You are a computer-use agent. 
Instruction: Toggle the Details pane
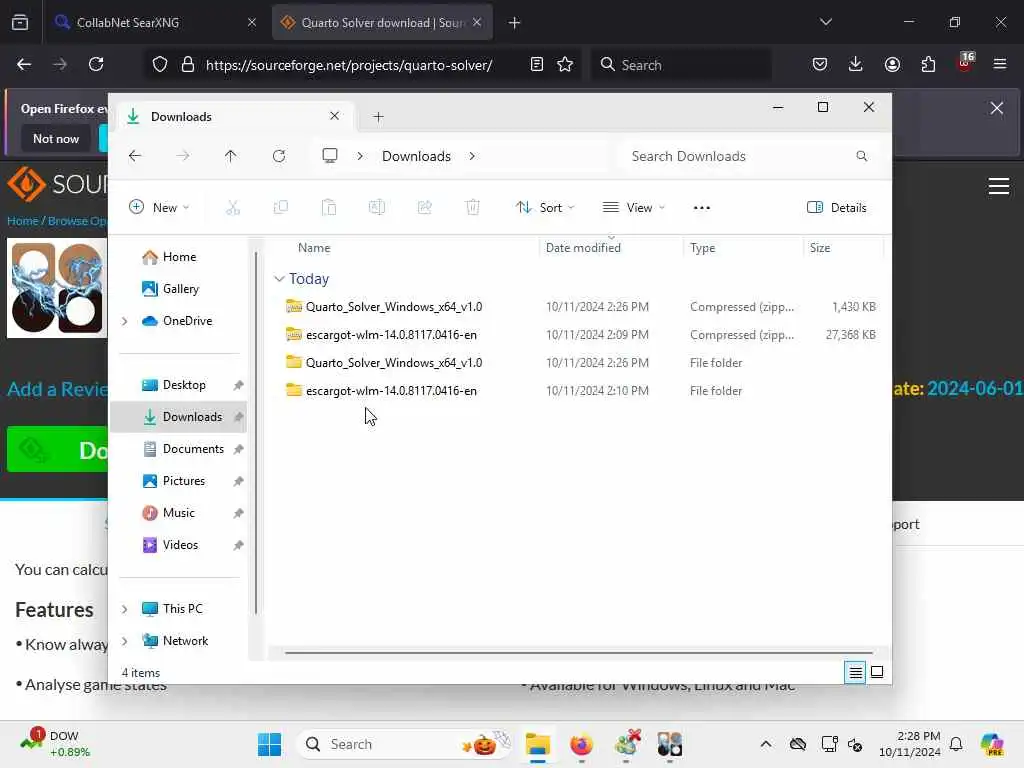(x=837, y=208)
